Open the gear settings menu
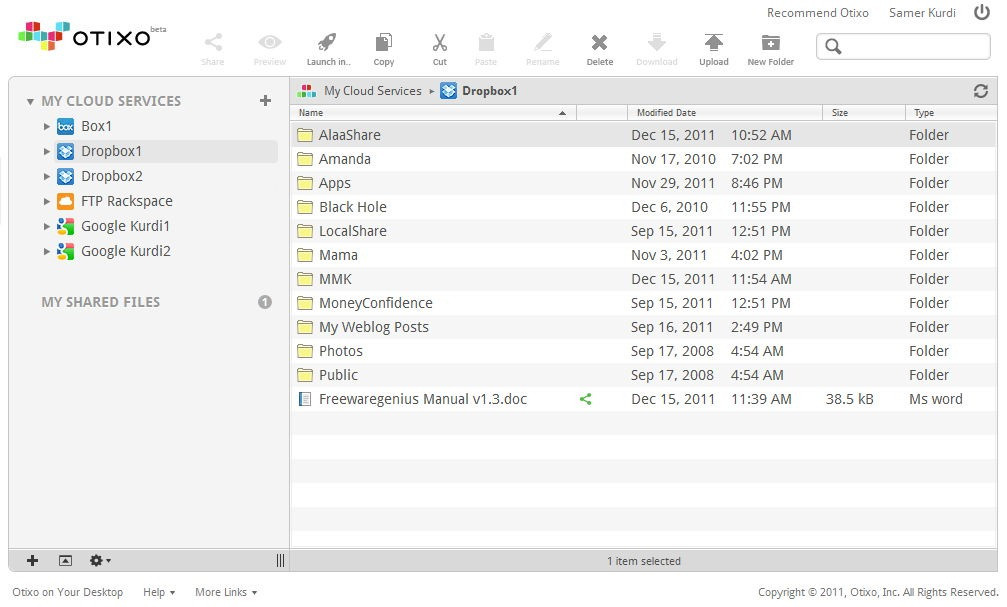 tap(100, 561)
